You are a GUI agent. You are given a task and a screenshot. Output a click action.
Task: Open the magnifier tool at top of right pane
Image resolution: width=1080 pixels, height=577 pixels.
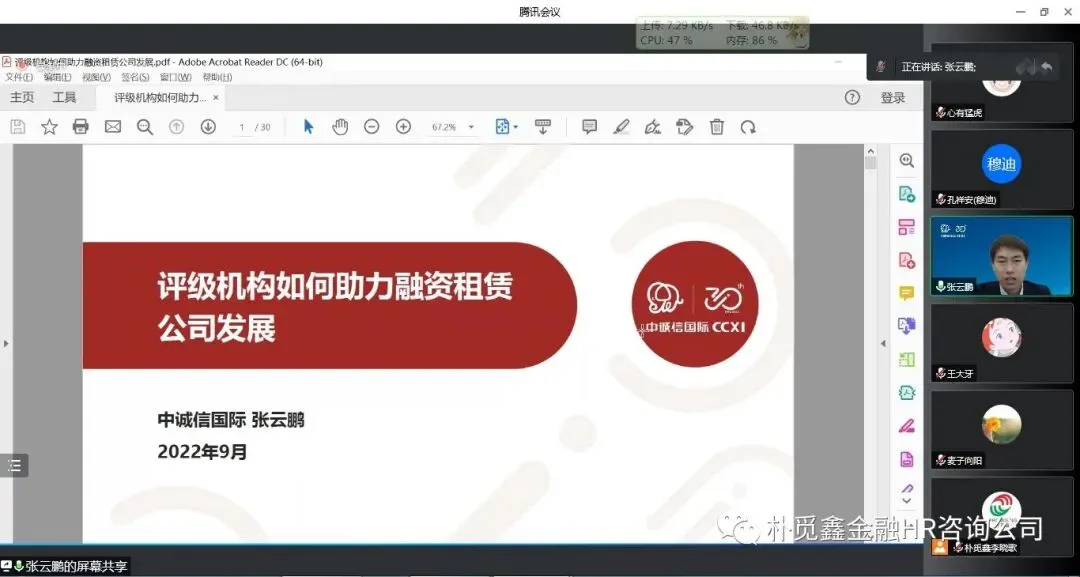(907, 160)
